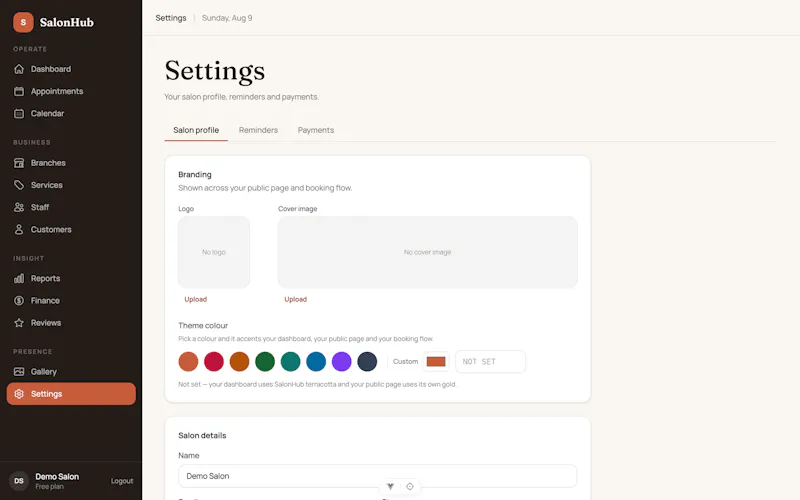Open Staff page from sidebar
Viewport: 800px width, 500px height.
pos(71,207)
